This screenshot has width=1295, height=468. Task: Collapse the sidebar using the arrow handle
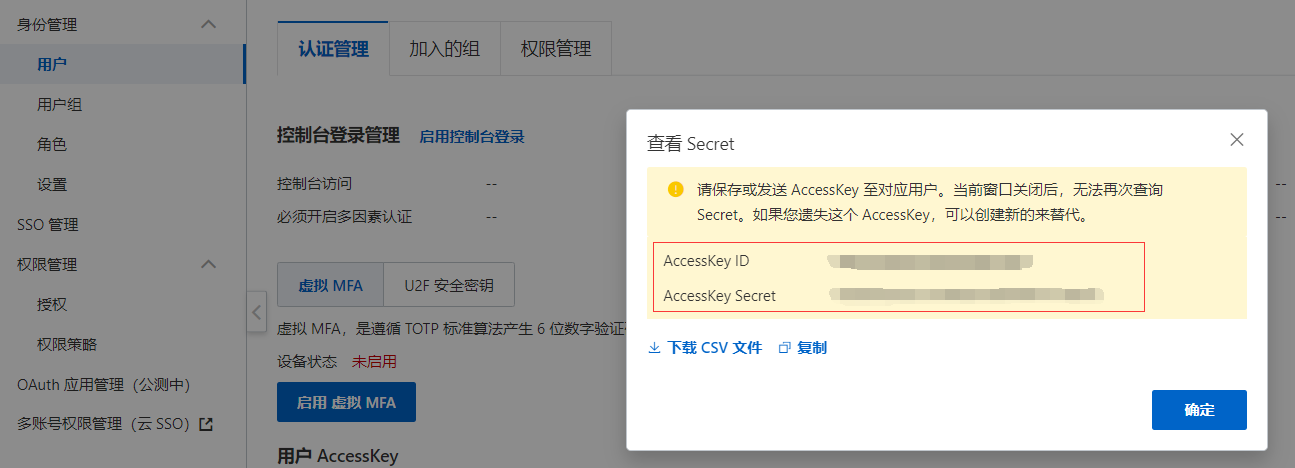coord(256,311)
